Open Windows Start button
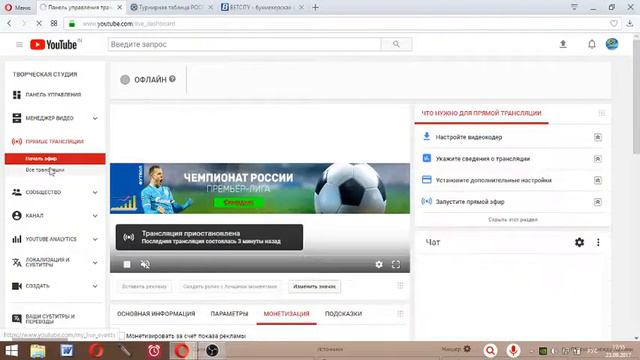The width and height of the screenshot is (640, 360). point(11,351)
